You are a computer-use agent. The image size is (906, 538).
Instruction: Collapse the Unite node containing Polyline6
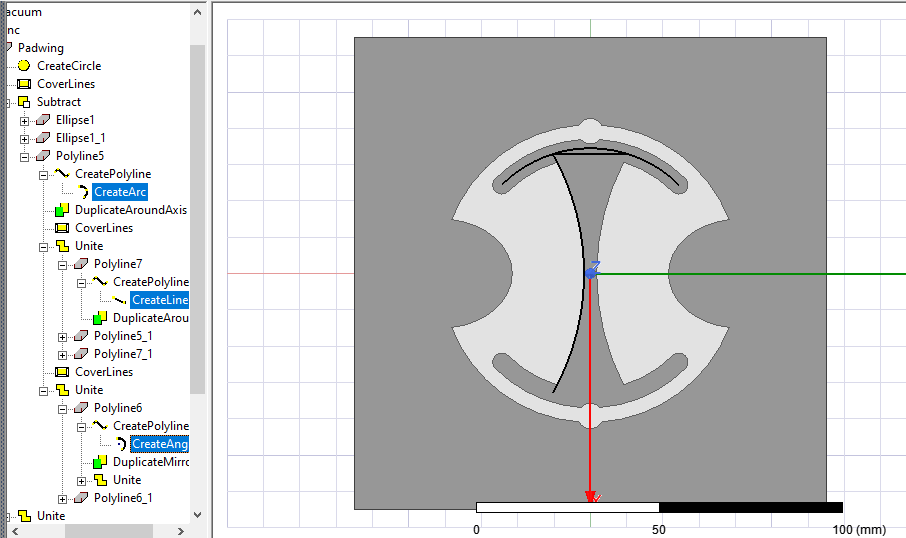click(43, 391)
